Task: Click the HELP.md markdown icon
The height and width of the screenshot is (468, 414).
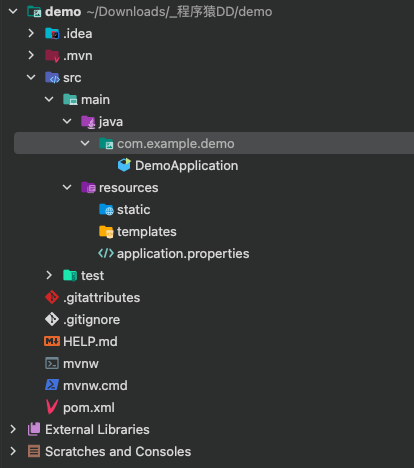Action: (x=52, y=341)
